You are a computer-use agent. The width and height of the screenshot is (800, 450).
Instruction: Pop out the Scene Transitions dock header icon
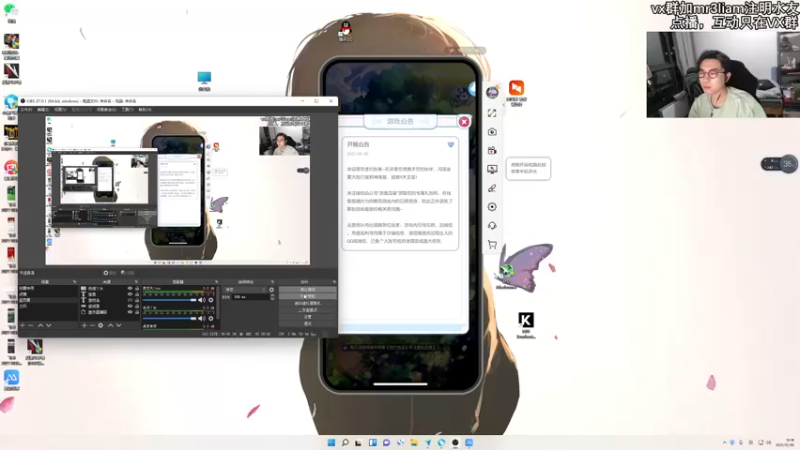click(x=272, y=281)
